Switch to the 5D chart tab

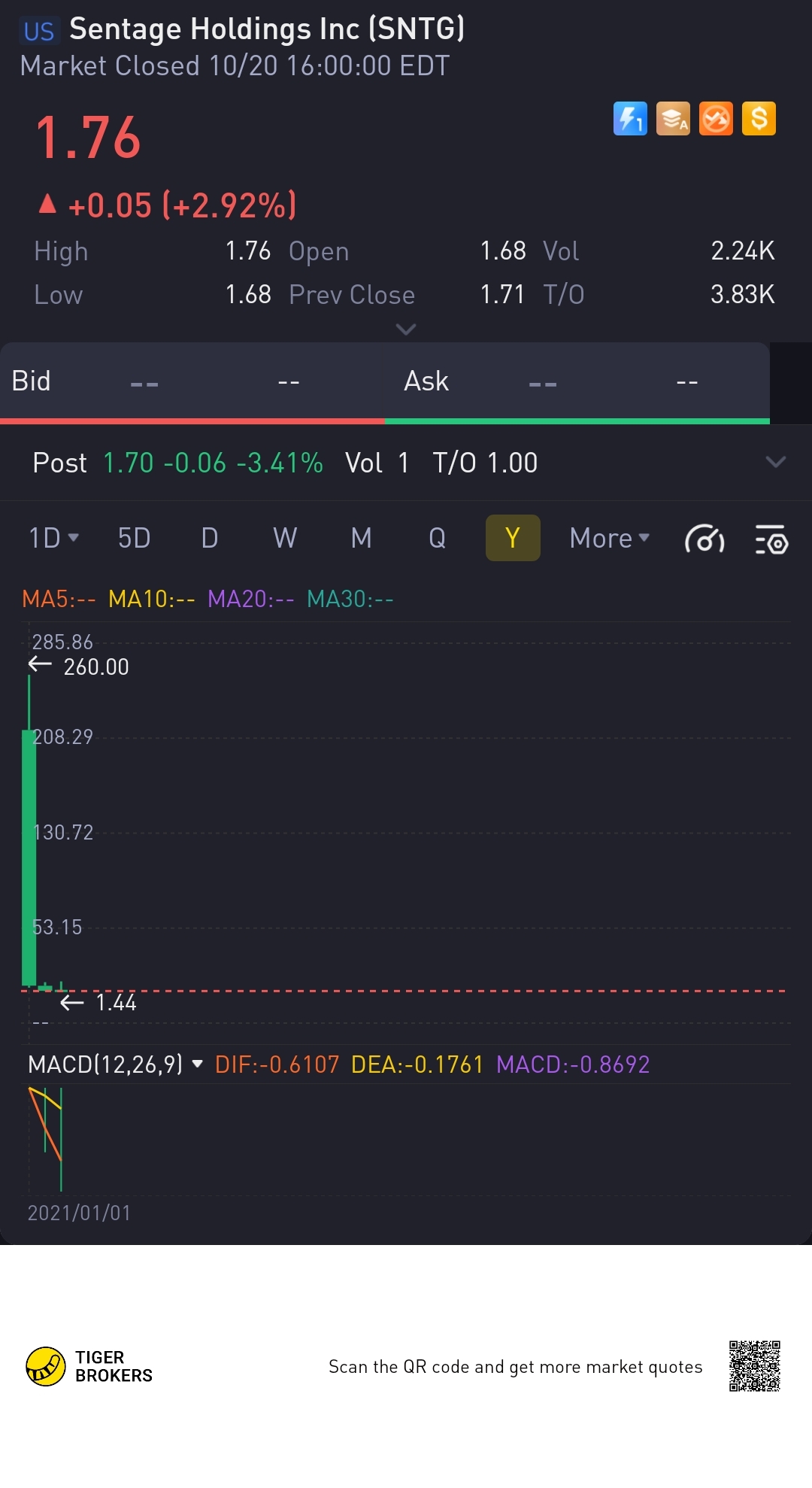click(134, 539)
